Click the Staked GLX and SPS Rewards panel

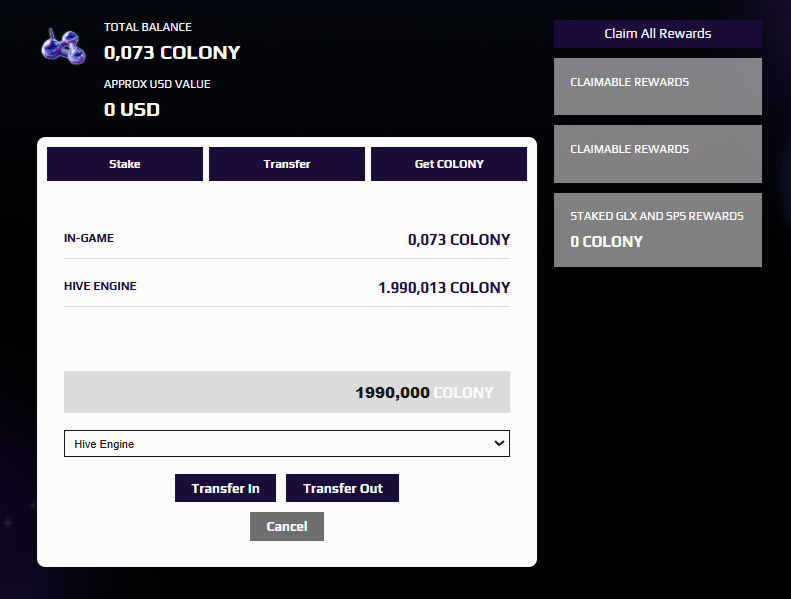click(x=658, y=230)
